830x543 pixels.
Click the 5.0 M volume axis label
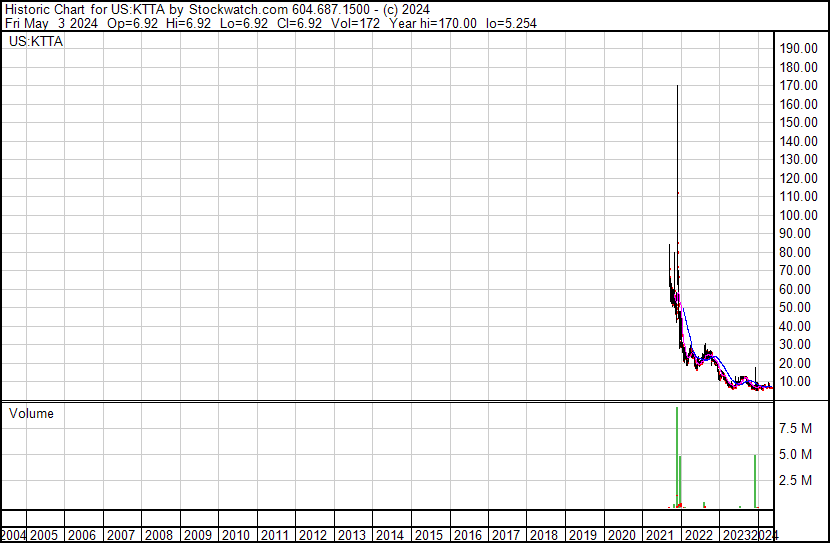click(x=795, y=454)
